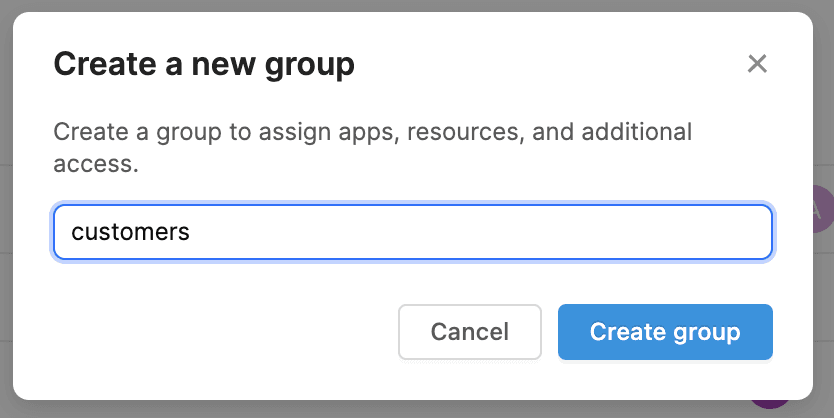The height and width of the screenshot is (418, 834).
Task: Click the group name input field
Action: pyautogui.click(x=412, y=232)
